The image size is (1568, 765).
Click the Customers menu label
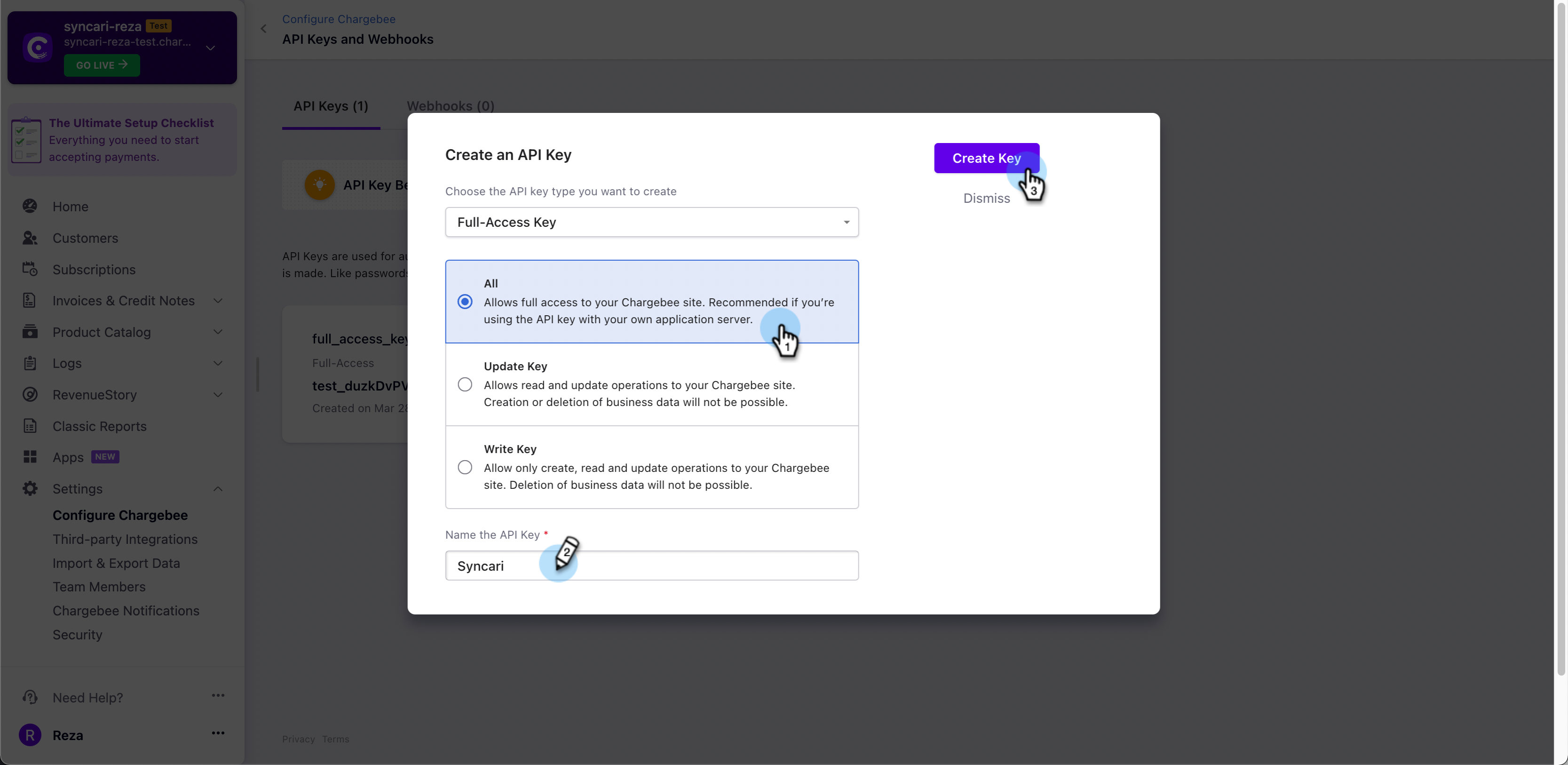pyautogui.click(x=85, y=238)
